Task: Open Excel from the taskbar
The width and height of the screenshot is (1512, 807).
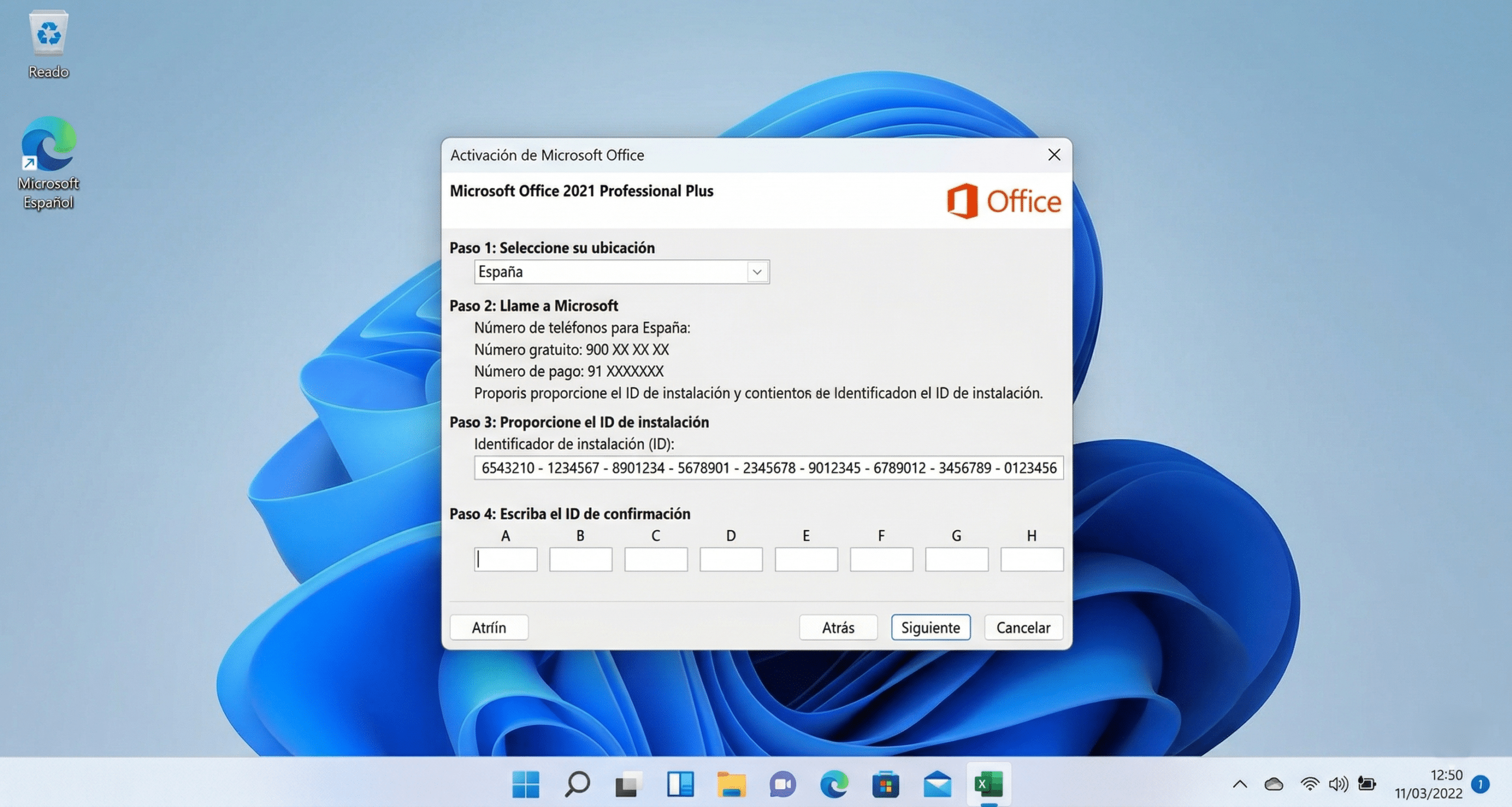Action: point(988,785)
